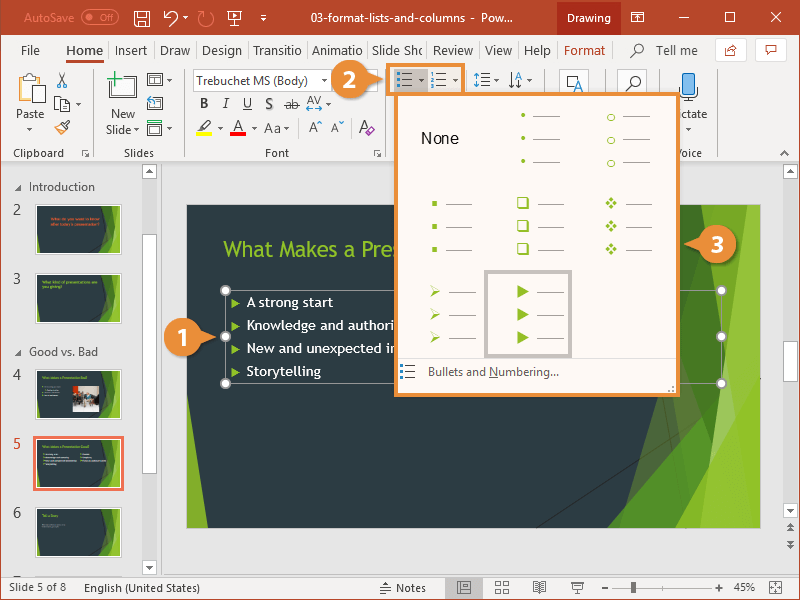Select None to remove bullets
Image resolution: width=800 pixels, height=600 pixels.
click(440, 138)
